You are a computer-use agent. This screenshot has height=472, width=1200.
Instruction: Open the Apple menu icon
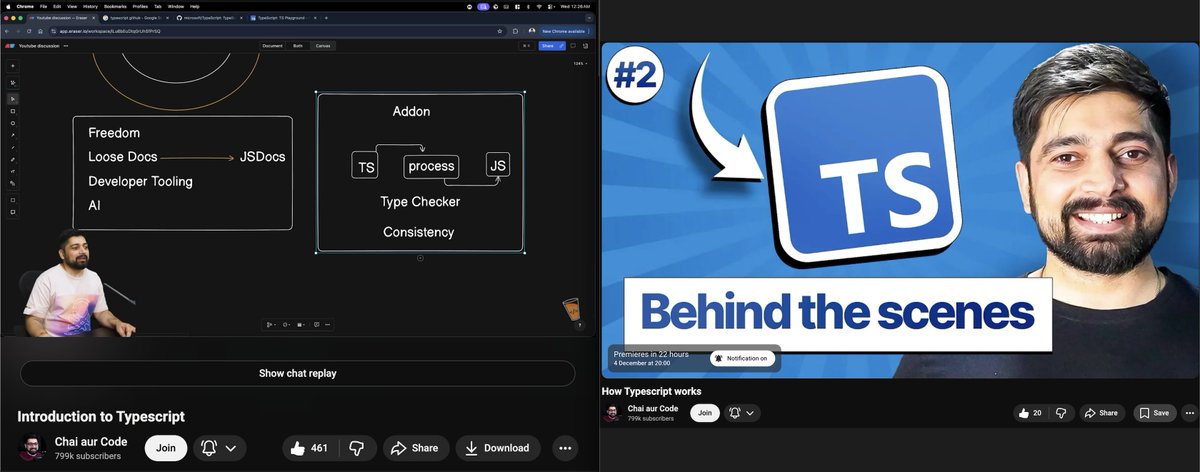(8, 6)
